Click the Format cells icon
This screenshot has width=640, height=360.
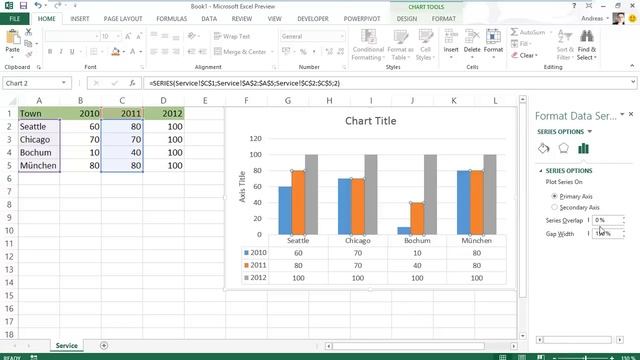493,36
